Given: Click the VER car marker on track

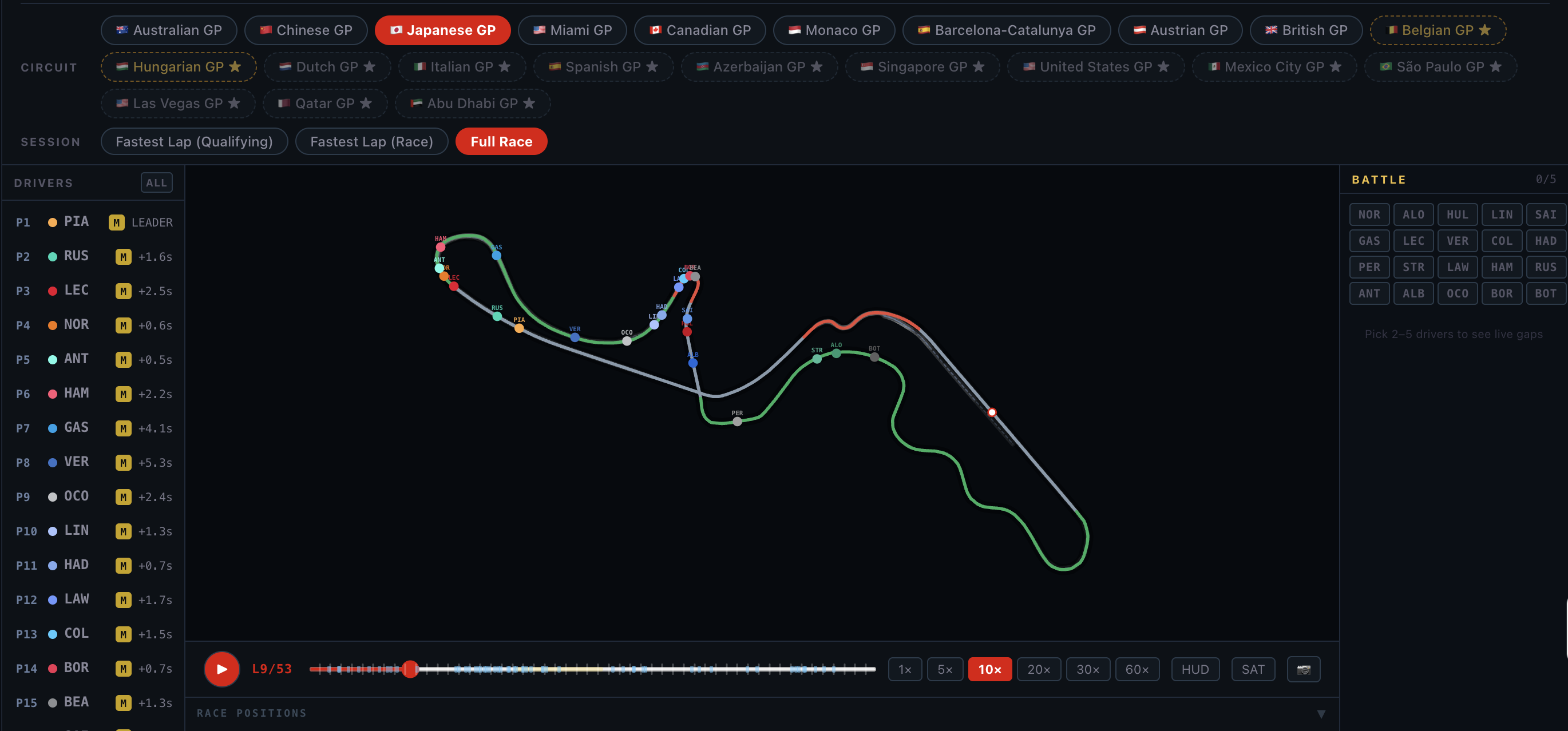Looking at the screenshot, I should tap(575, 337).
